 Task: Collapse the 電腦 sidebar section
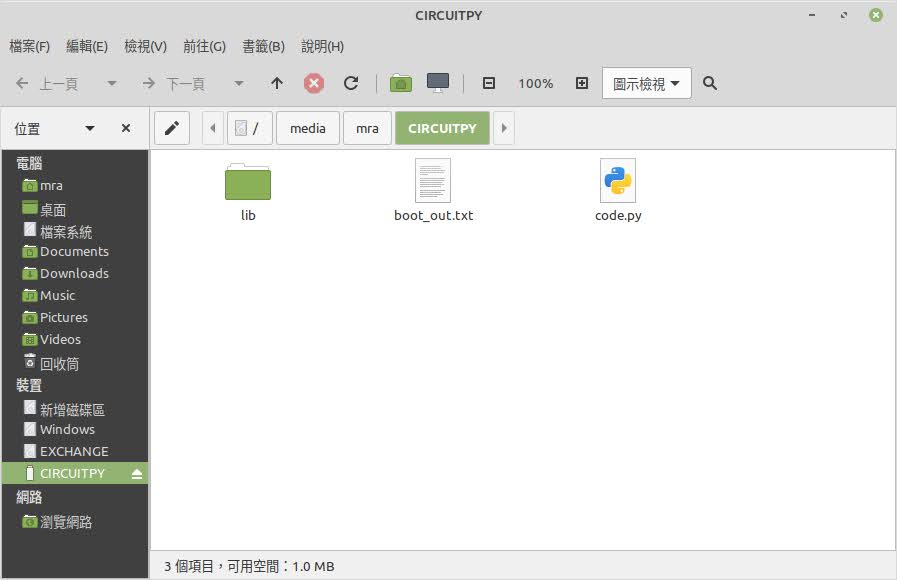[x=29, y=163]
